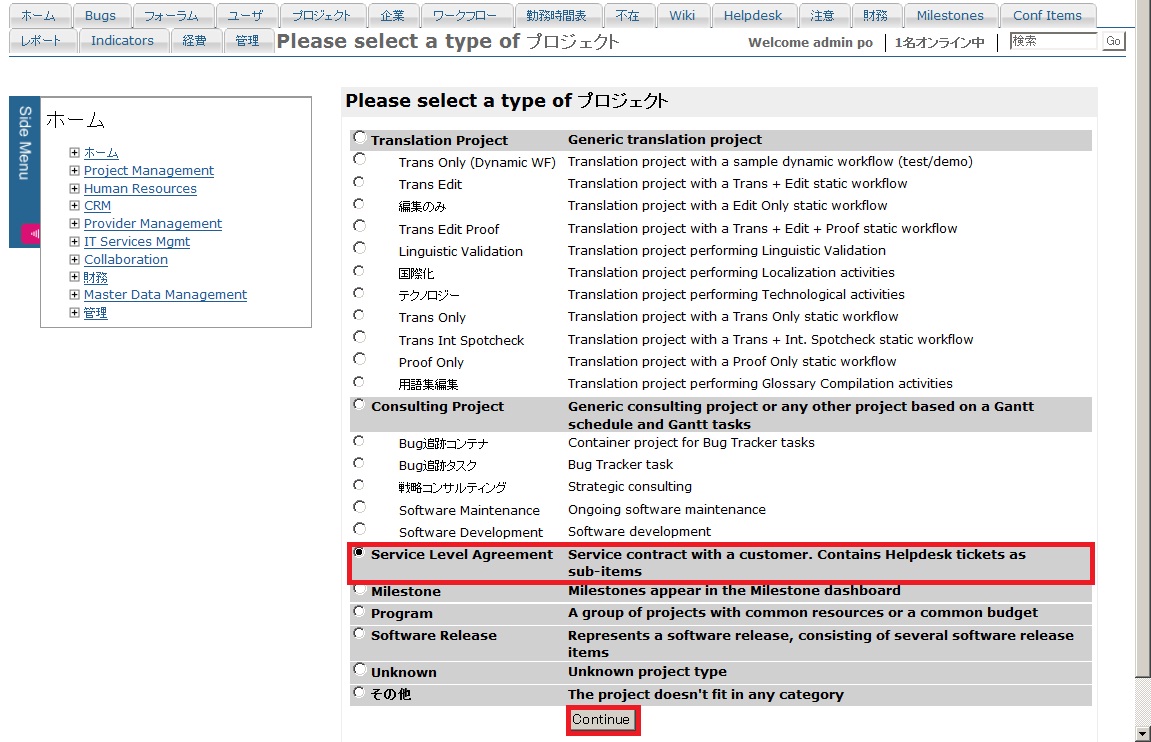This screenshot has width=1151, height=742.
Task: Choose the Program radio button
Action: pyautogui.click(x=359, y=611)
